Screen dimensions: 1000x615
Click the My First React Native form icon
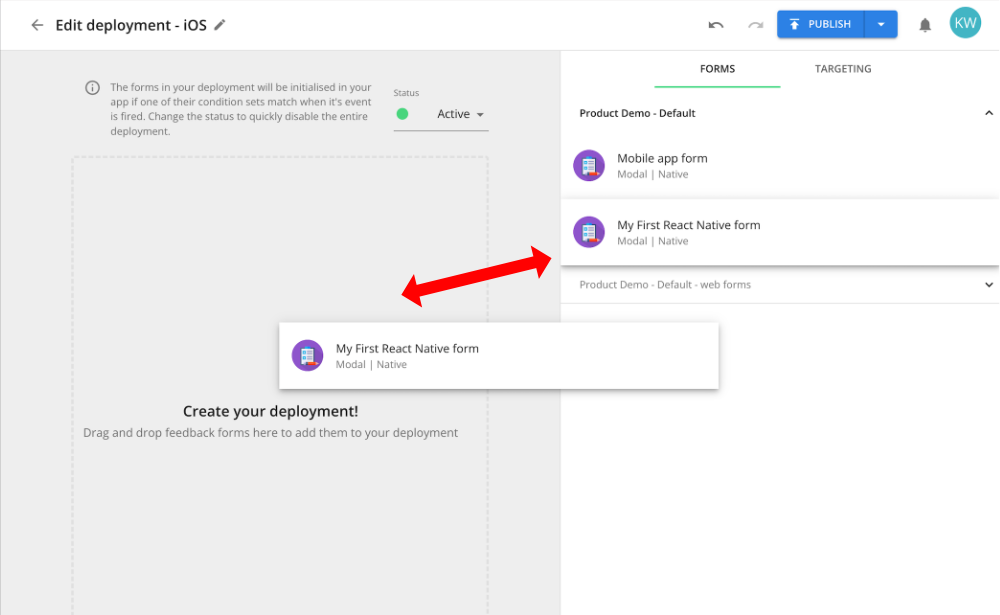[589, 232]
